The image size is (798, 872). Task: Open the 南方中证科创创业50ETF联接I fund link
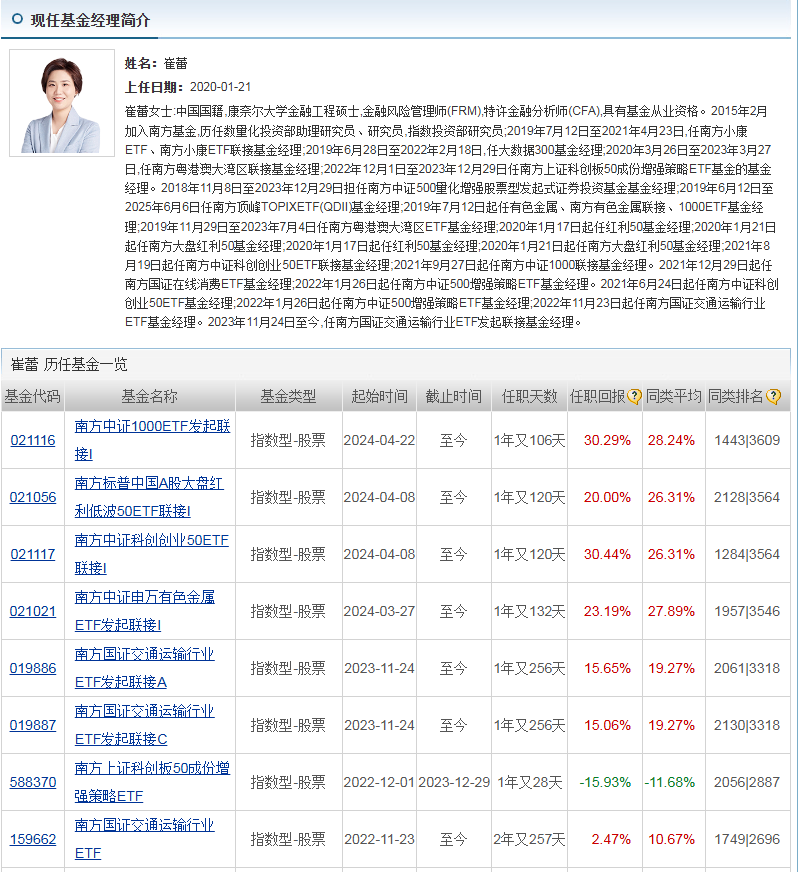[151, 554]
